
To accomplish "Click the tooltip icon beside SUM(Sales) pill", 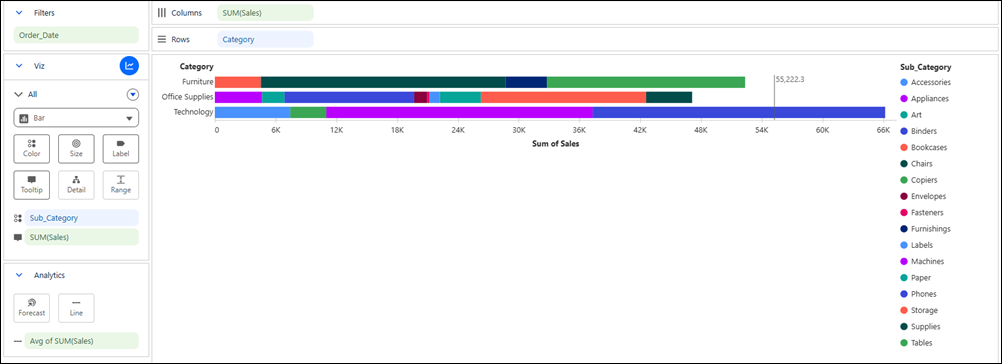I will point(18,237).
